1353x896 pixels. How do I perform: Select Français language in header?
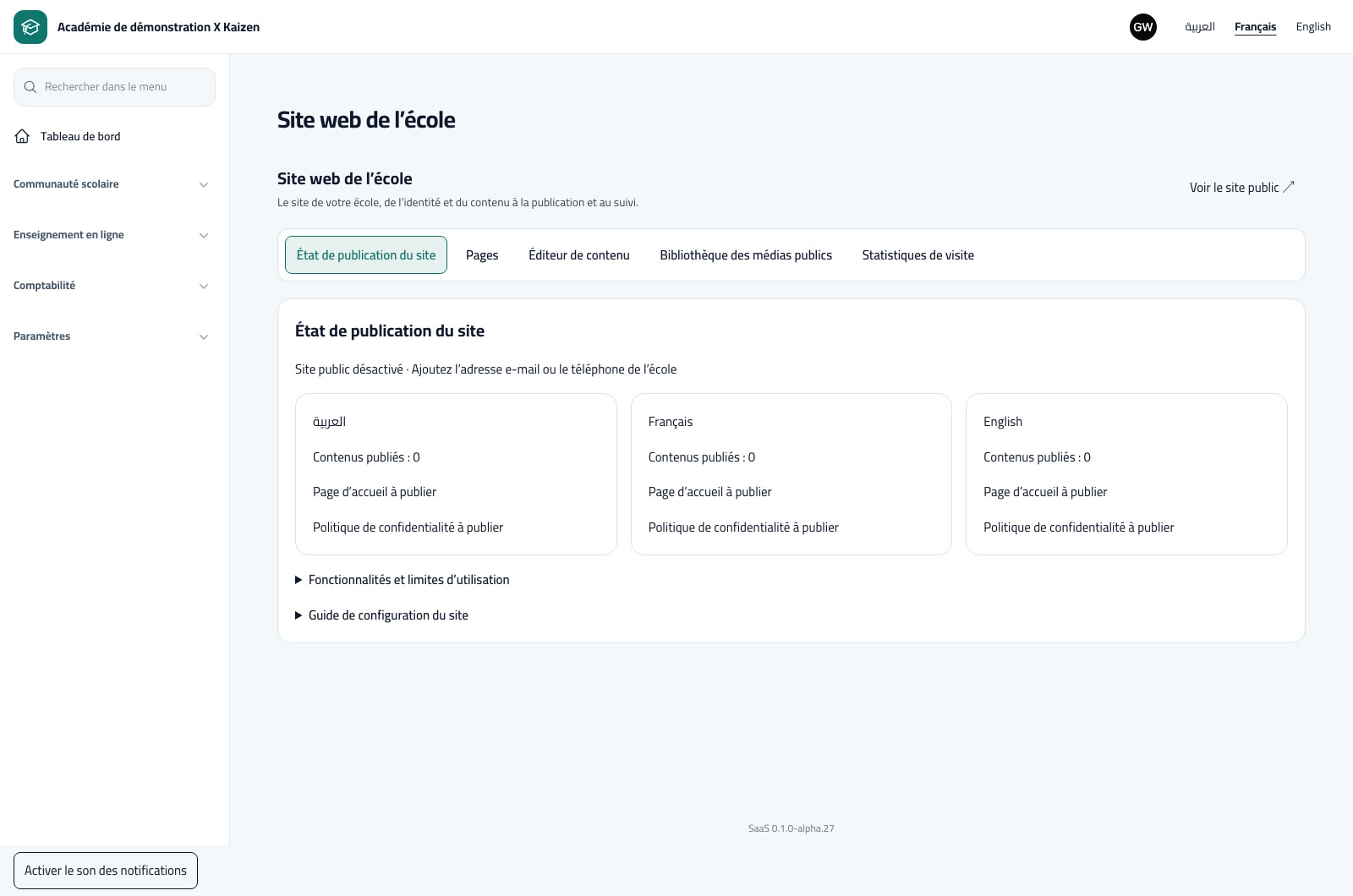click(x=1256, y=27)
